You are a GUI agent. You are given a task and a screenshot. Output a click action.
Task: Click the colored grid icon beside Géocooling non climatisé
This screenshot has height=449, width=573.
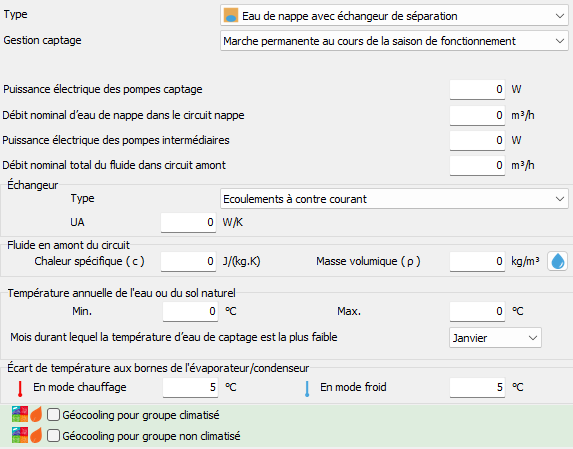click(20, 435)
